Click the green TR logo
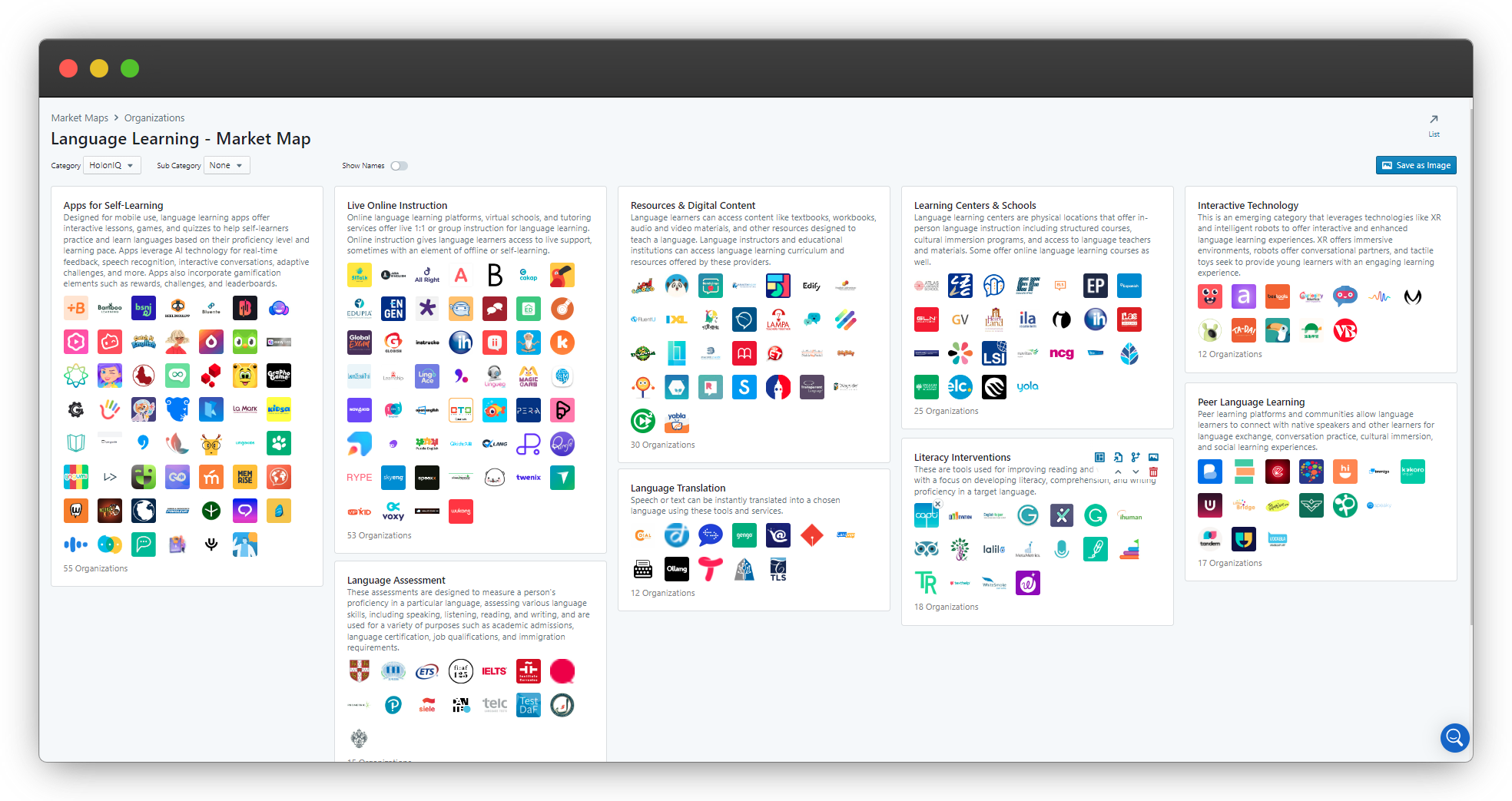 926,583
